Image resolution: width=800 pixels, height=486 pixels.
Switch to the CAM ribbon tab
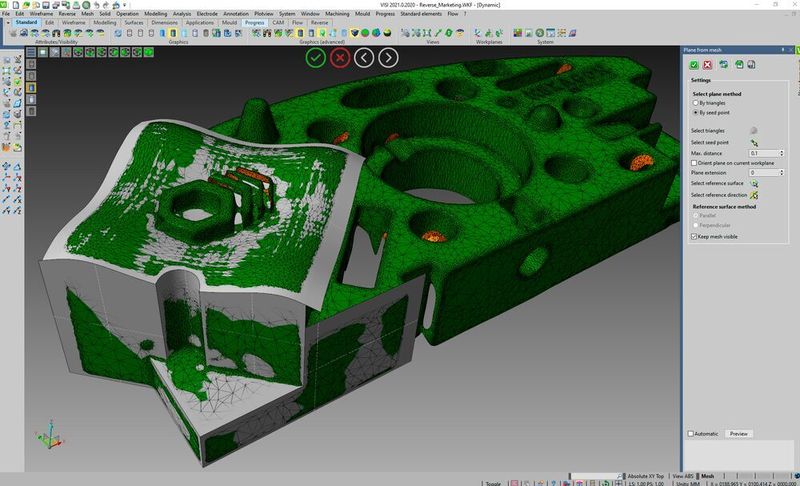[x=278, y=22]
